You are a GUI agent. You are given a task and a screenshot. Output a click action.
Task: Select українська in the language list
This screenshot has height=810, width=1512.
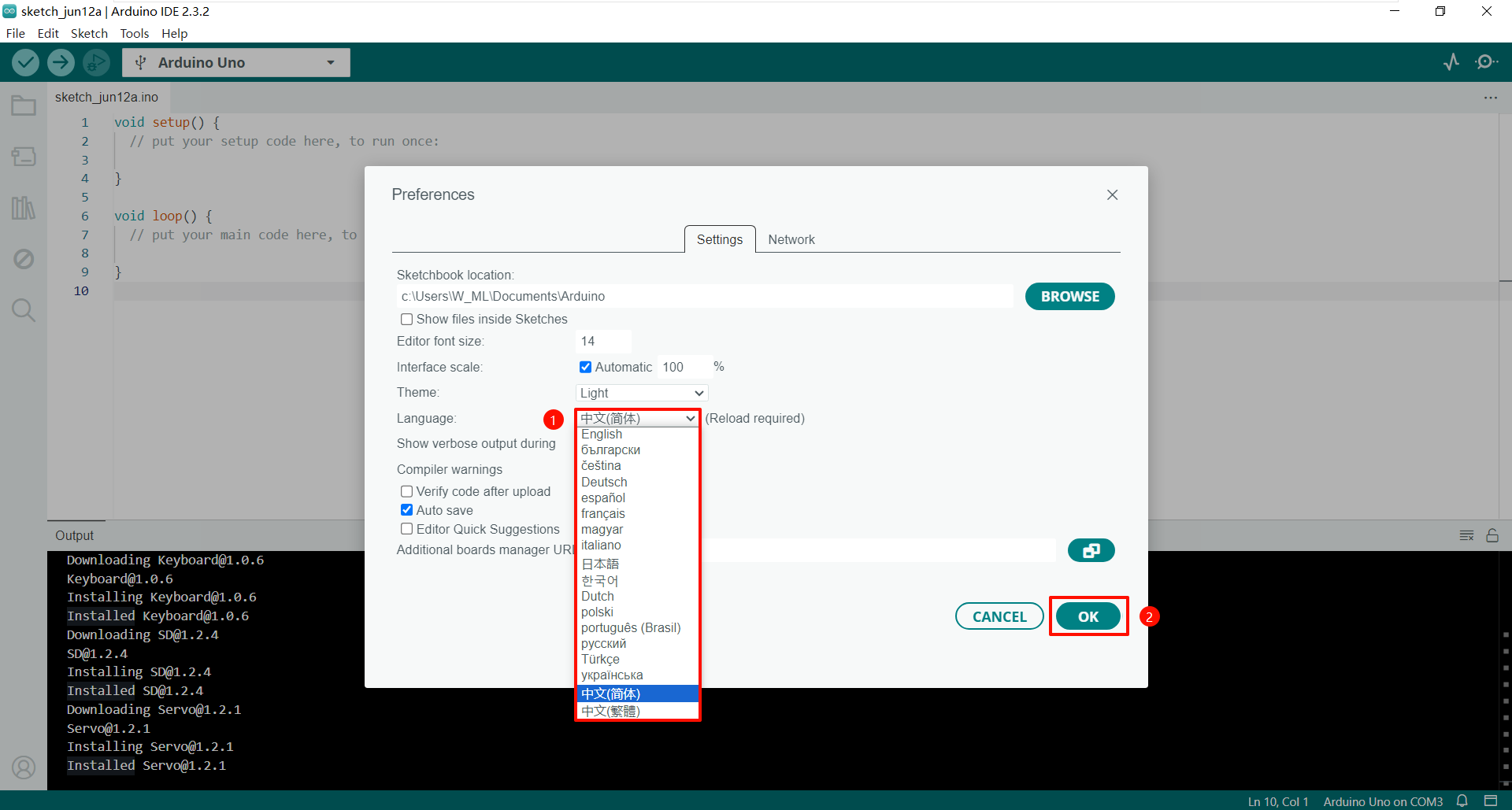pos(638,675)
